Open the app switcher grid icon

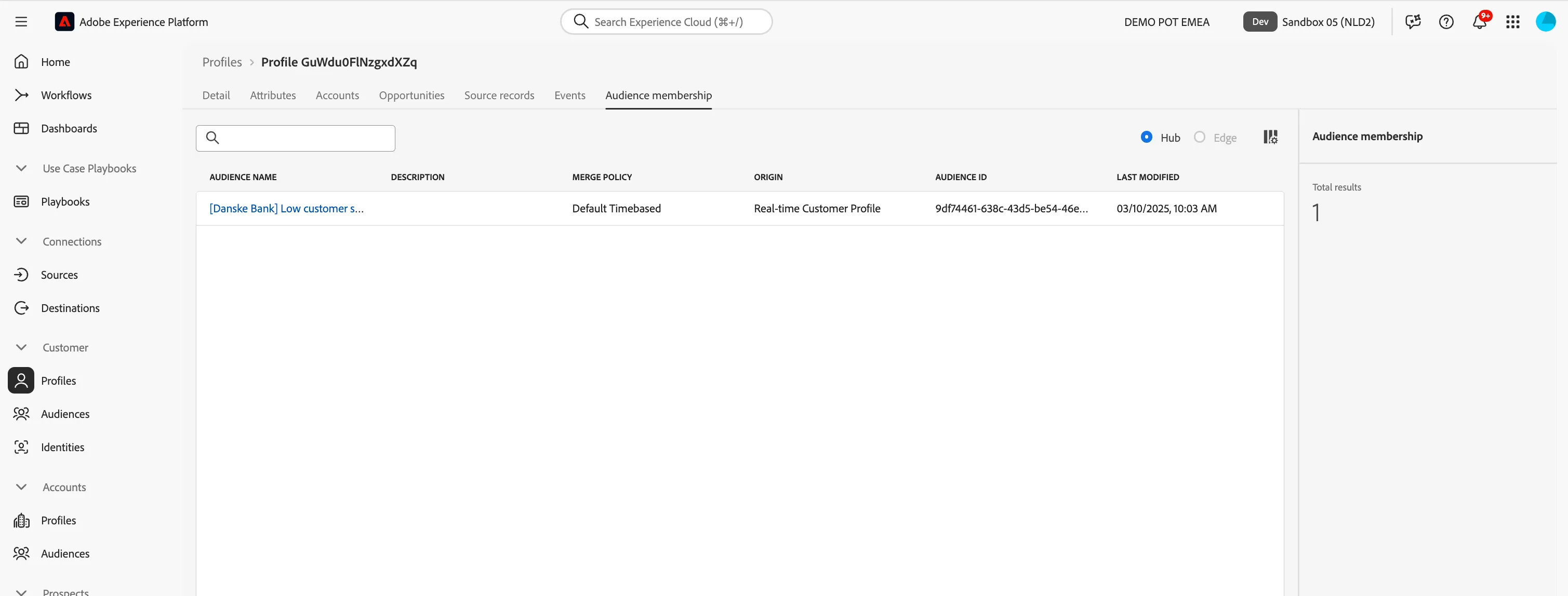click(x=1512, y=22)
